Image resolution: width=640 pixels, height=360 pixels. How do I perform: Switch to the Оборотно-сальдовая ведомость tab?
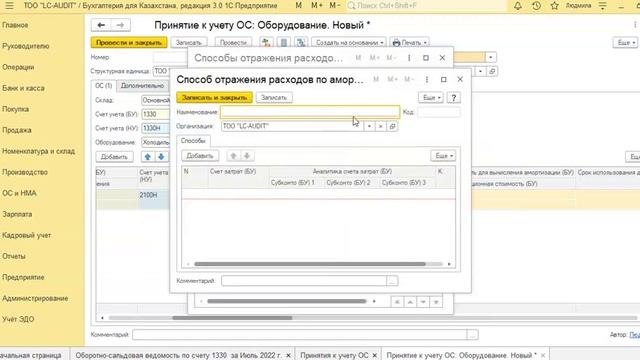[178, 355]
